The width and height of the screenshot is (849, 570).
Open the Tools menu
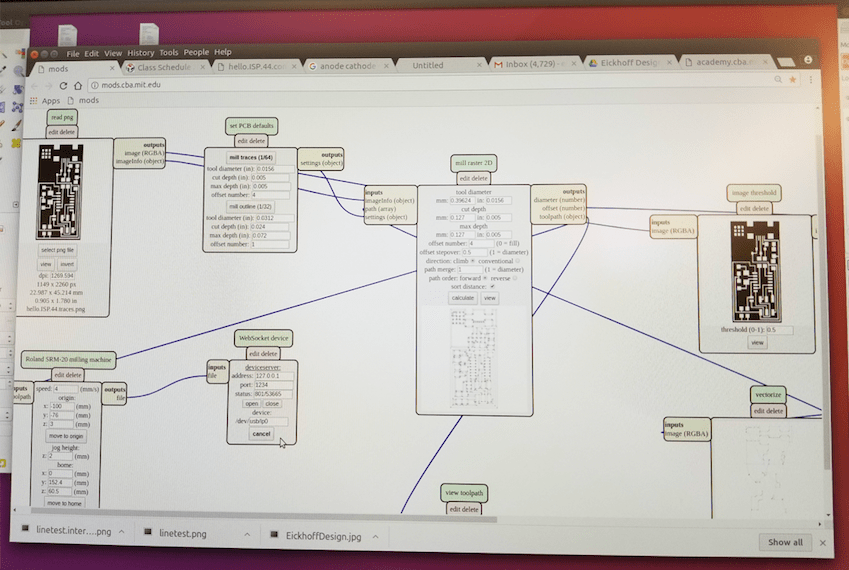168,53
